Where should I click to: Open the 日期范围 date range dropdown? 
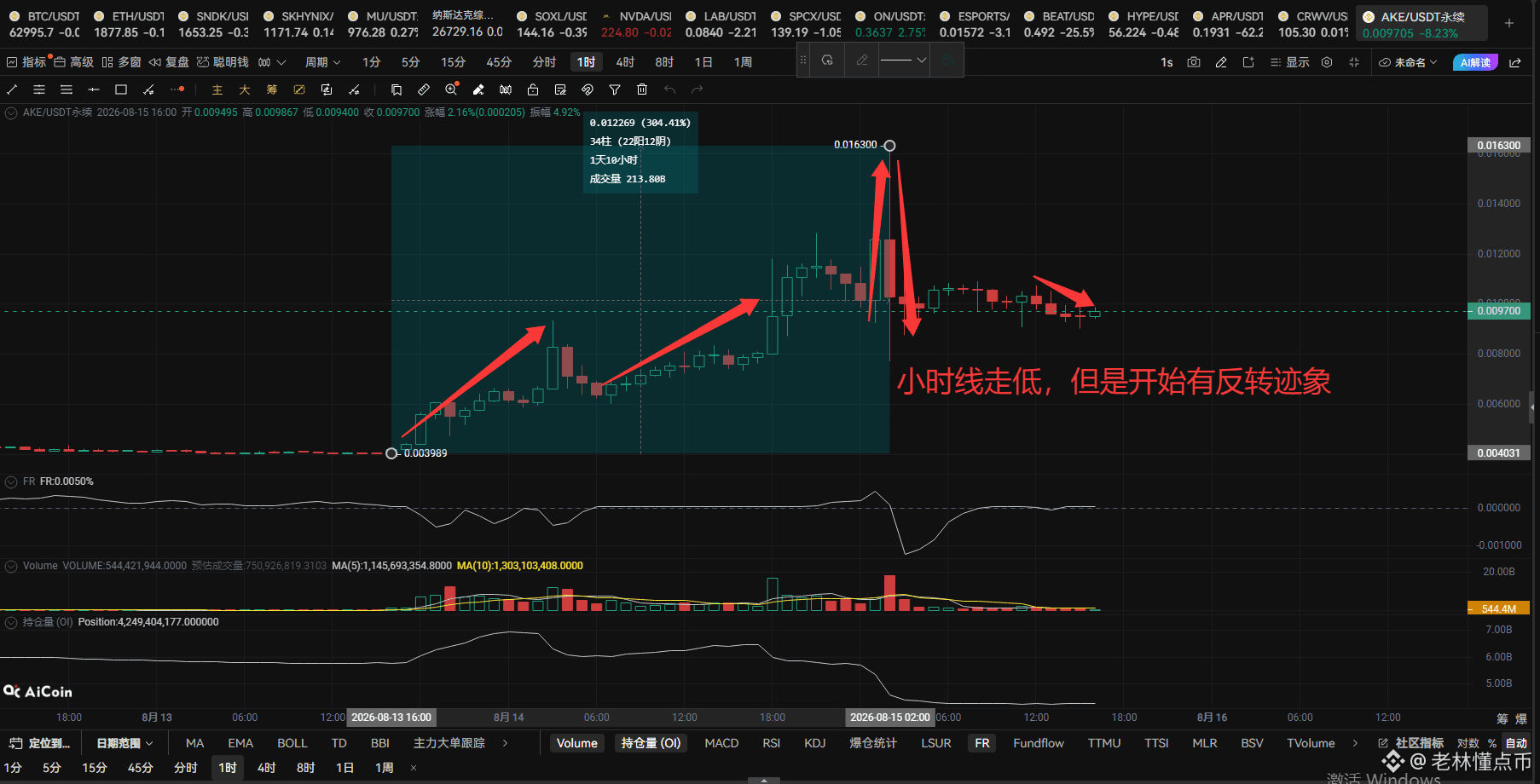(124, 743)
